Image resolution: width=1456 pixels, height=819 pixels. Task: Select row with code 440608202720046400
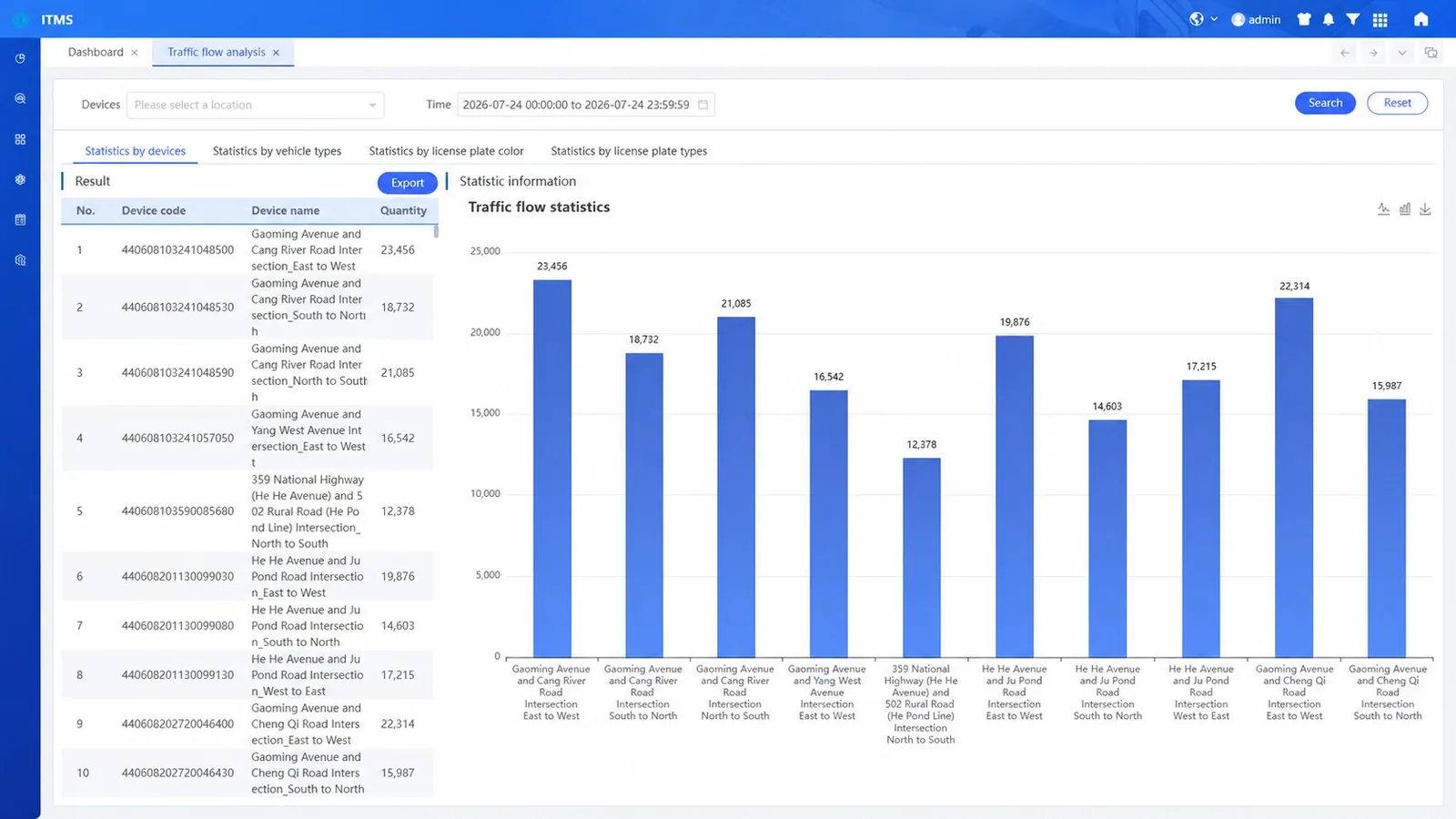click(248, 724)
